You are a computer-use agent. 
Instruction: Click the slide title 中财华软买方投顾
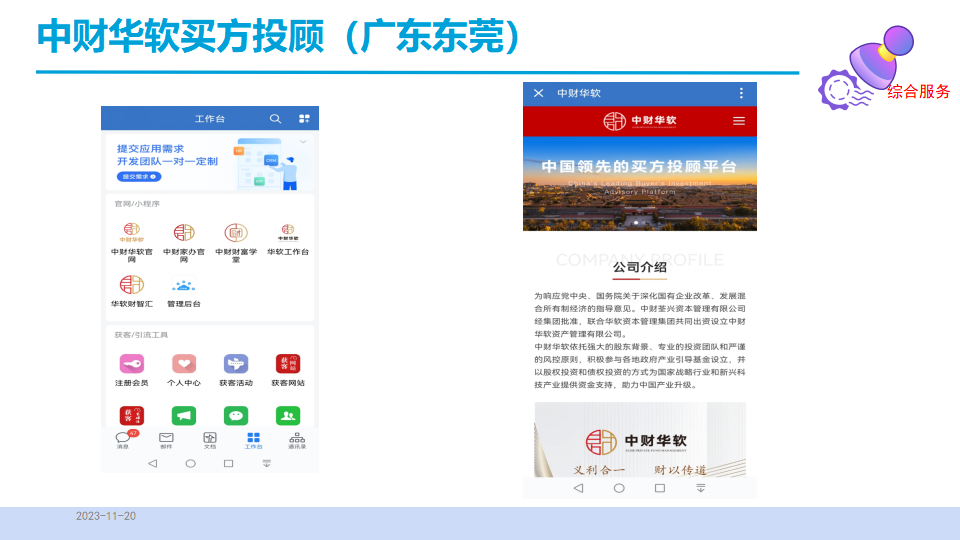[x=181, y=37]
